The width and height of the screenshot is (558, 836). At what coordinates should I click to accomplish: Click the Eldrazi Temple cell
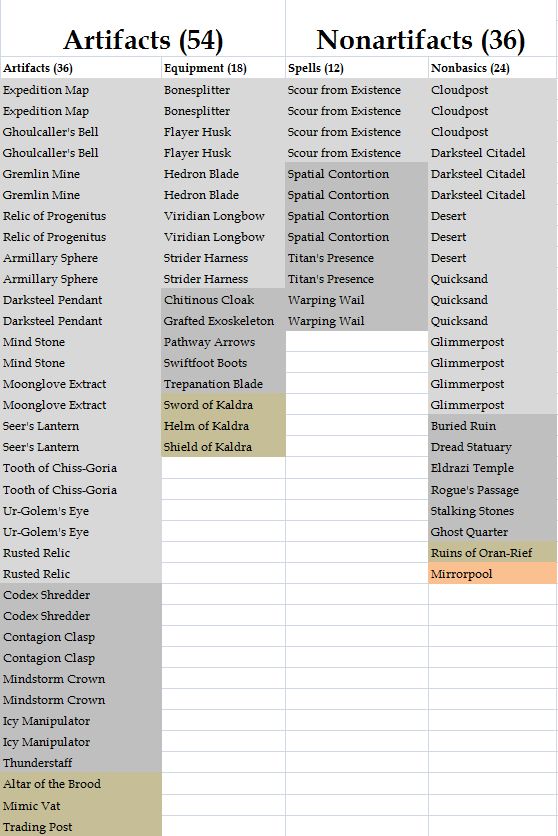pyautogui.click(x=492, y=468)
